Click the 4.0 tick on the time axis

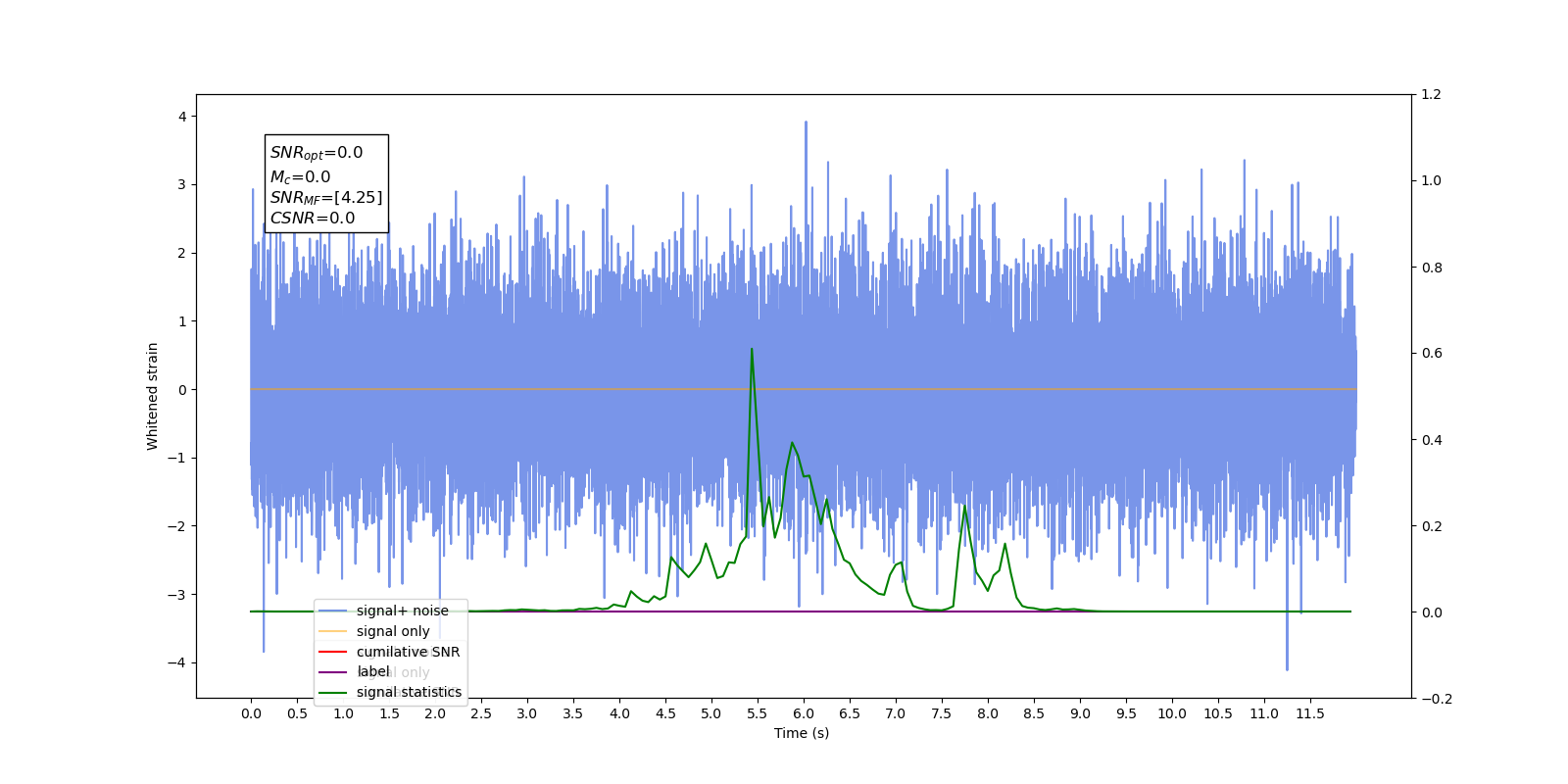click(x=619, y=713)
